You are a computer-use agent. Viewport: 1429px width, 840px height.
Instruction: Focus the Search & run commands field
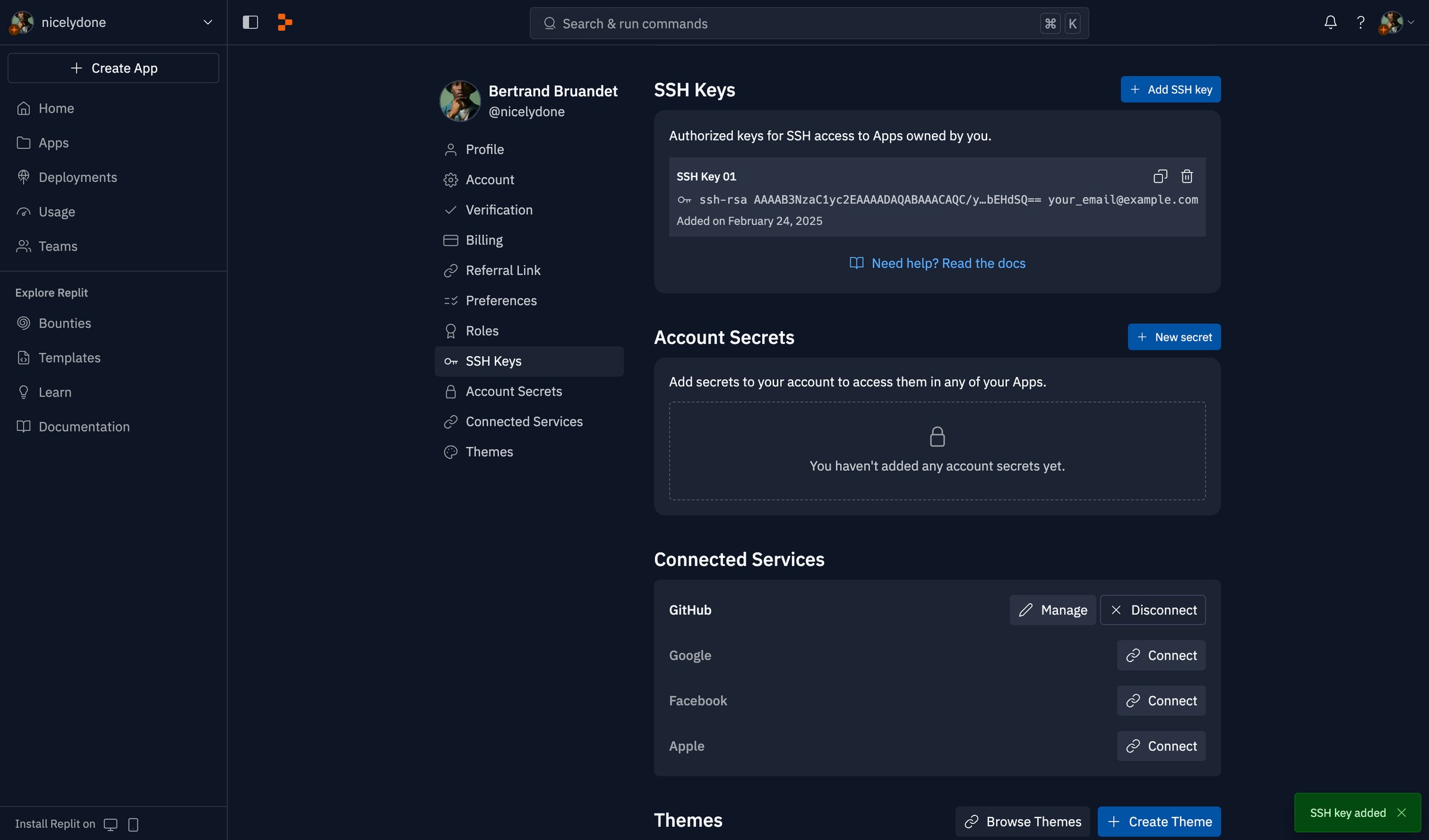(x=809, y=23)
